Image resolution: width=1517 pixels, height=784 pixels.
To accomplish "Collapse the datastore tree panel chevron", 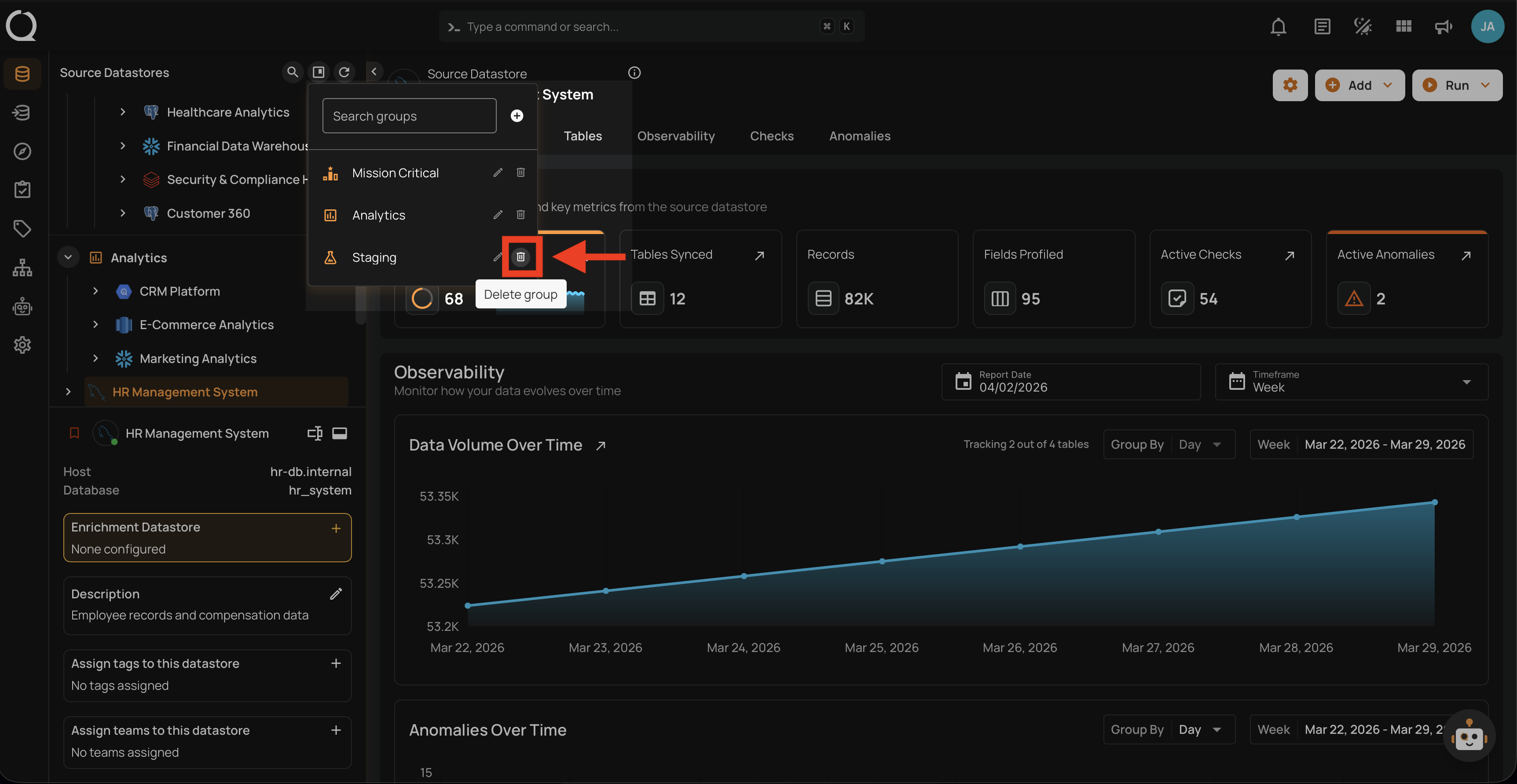I will [x=374, y=71].
